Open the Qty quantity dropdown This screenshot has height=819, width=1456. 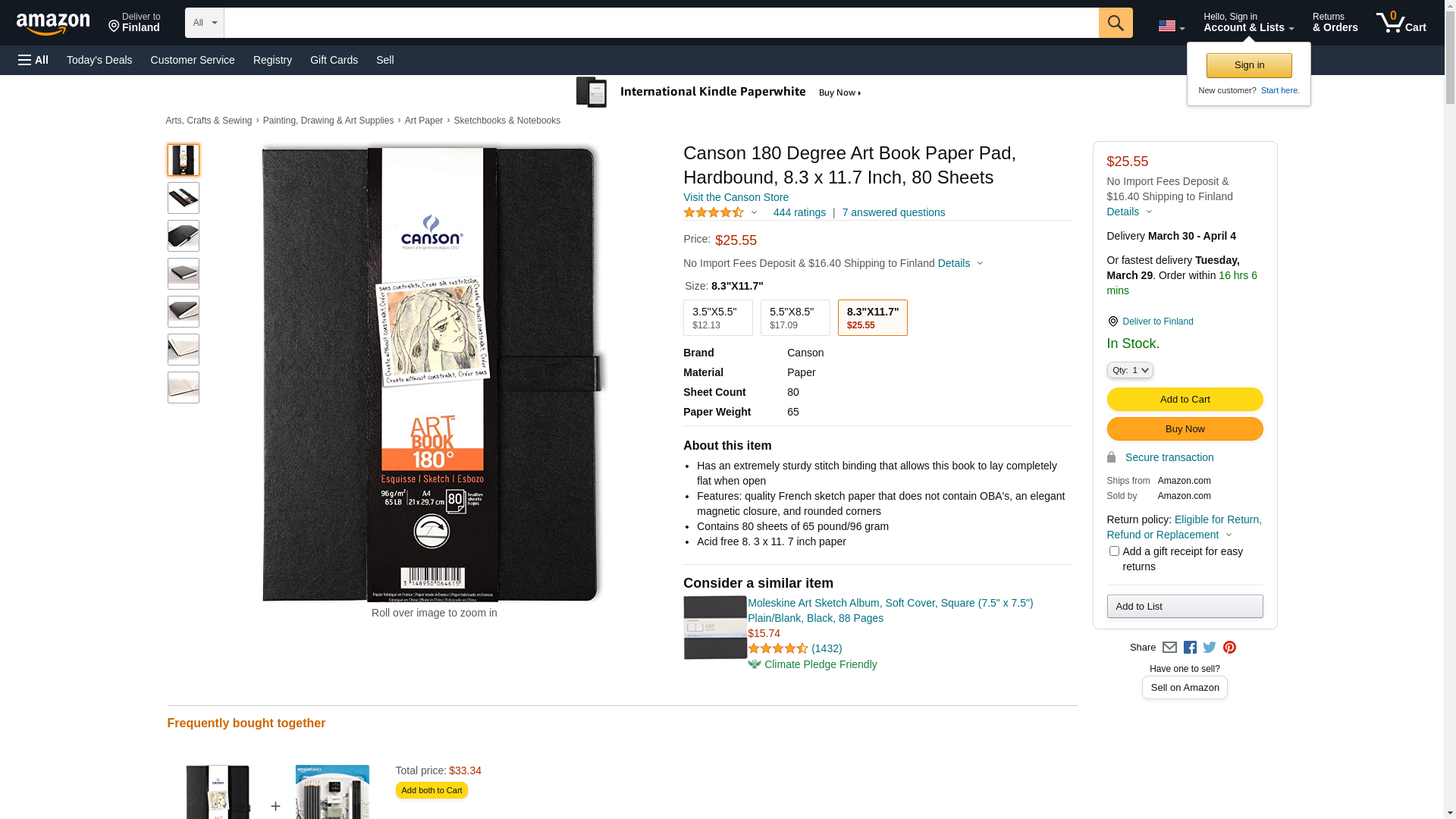pyautogui.click(x=1129, y=370)
